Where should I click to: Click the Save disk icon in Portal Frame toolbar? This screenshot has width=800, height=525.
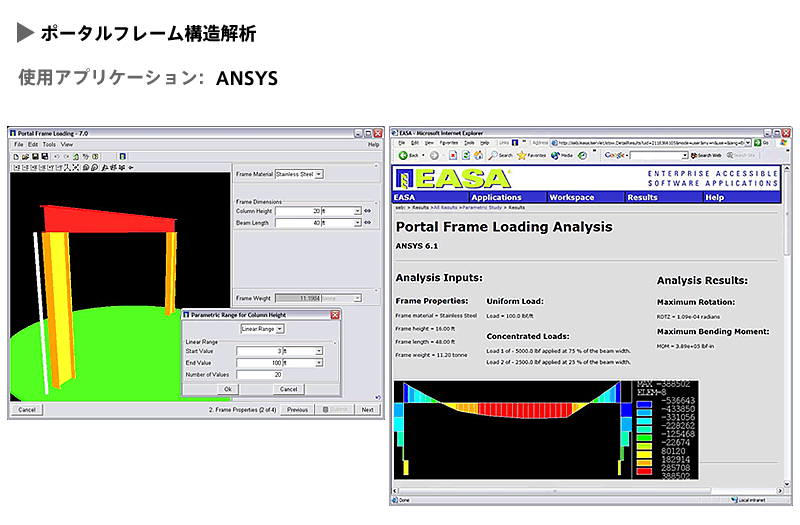click(36, 157)
